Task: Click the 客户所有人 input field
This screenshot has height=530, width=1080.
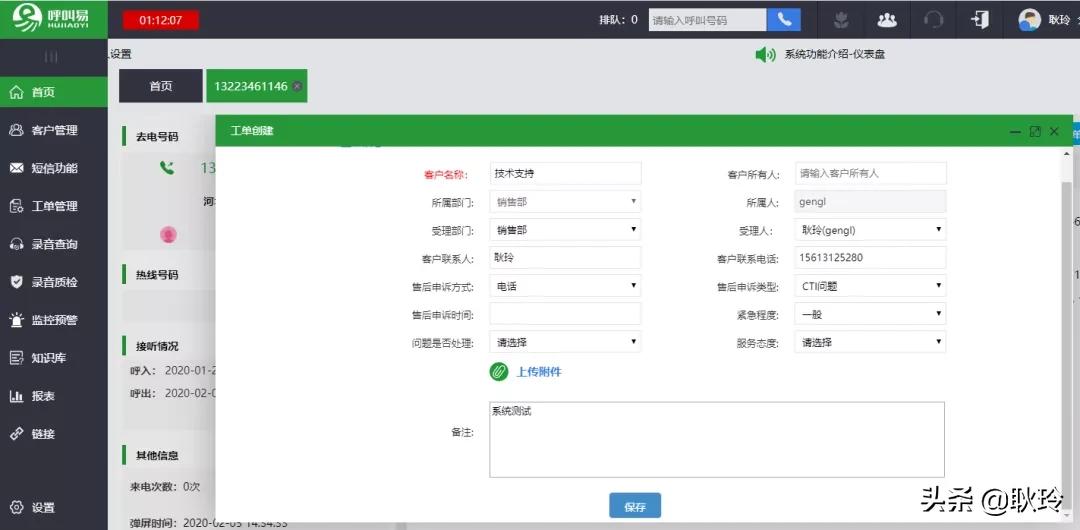Action: 870,174
